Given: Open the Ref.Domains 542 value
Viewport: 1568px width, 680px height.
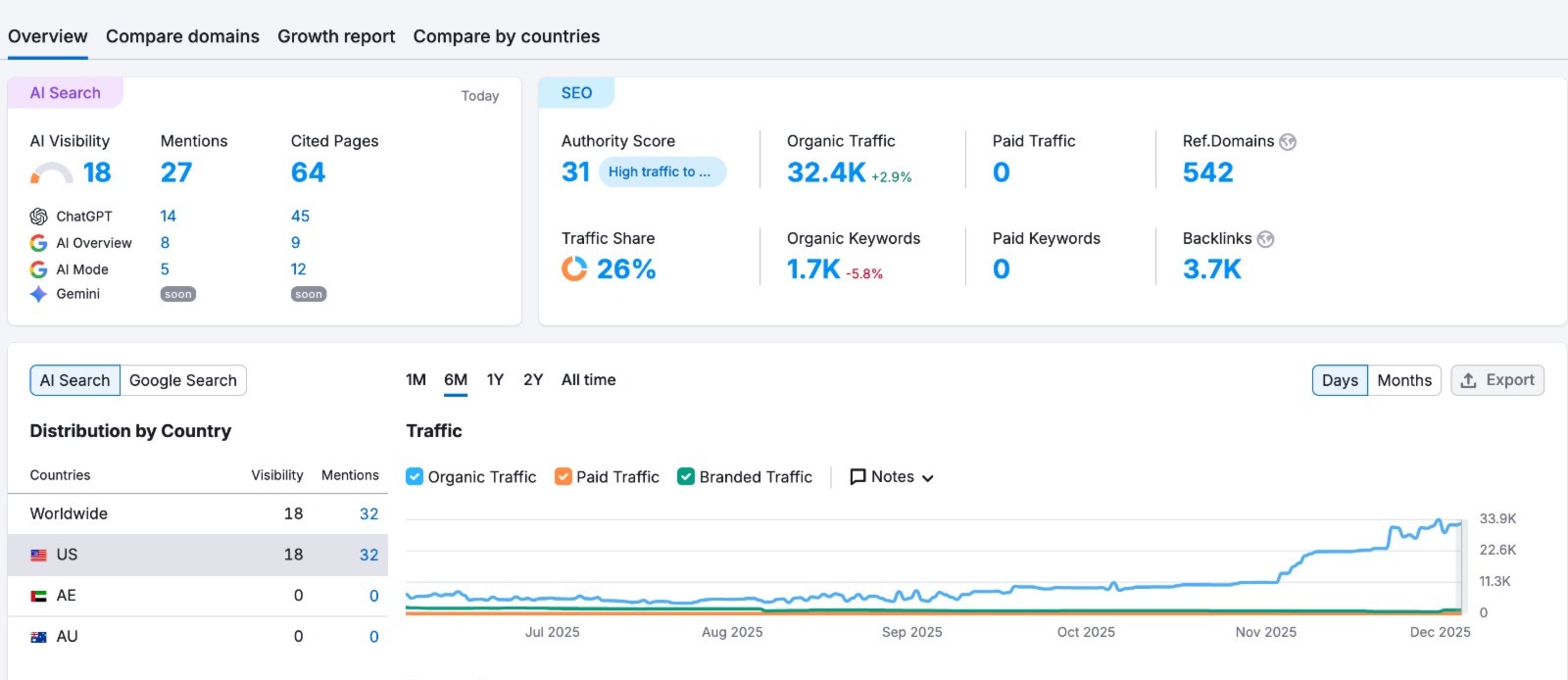Looking at the screenshot, I should click(1207, 172).
